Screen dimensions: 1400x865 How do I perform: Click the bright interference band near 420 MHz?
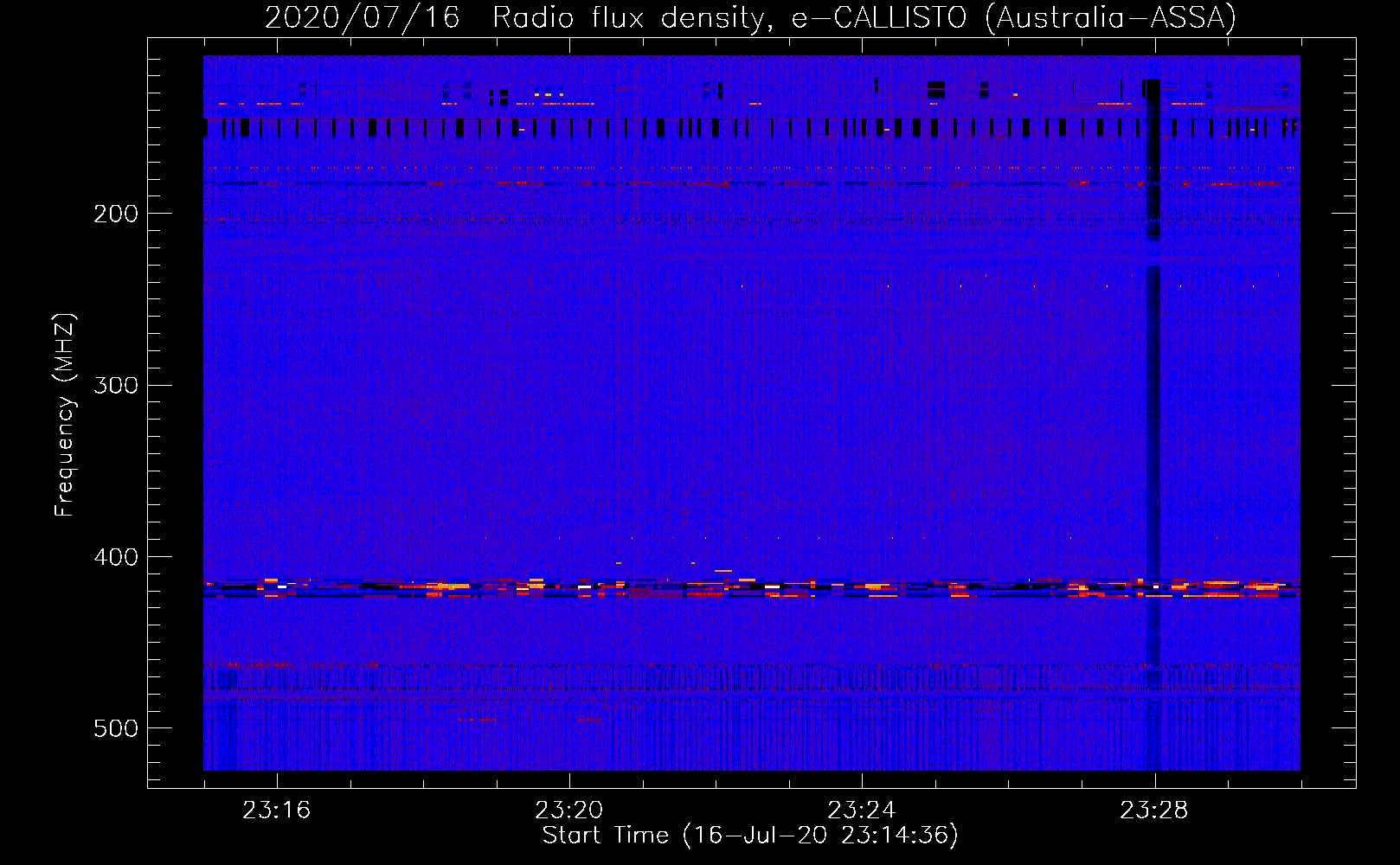point(752,588)
